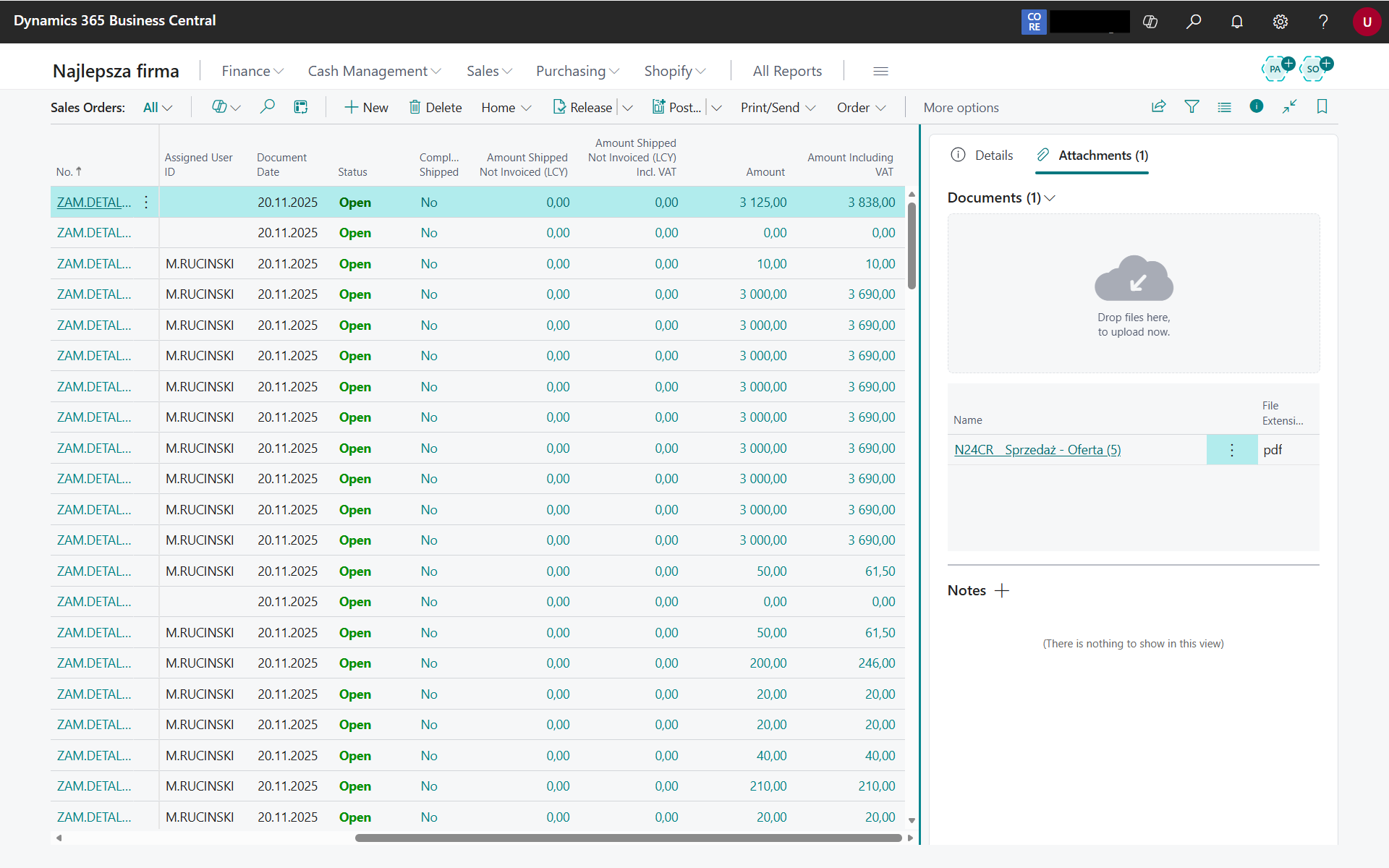This screenshot has width=1389, height=868.
Task: Click the search list magnifier icon
Action: (267, 107)
